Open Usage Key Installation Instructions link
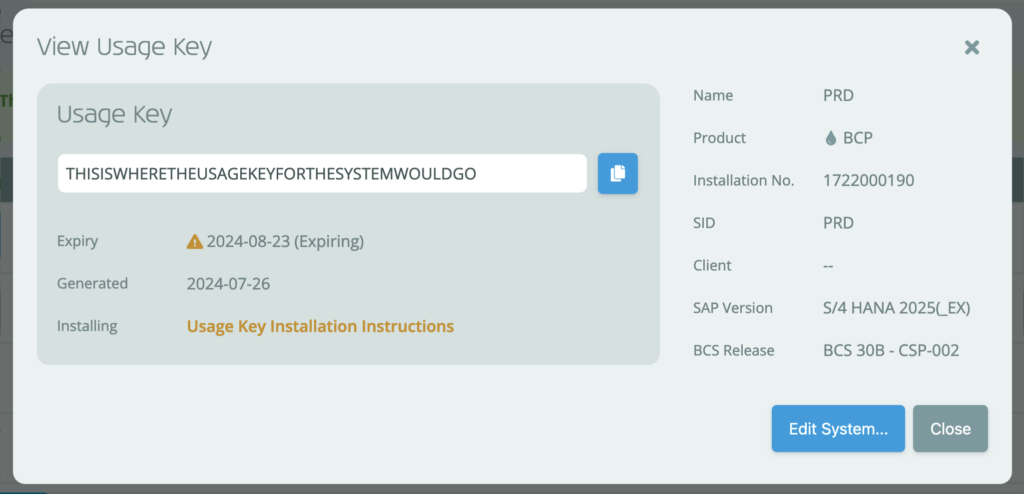 coord(320,326)
